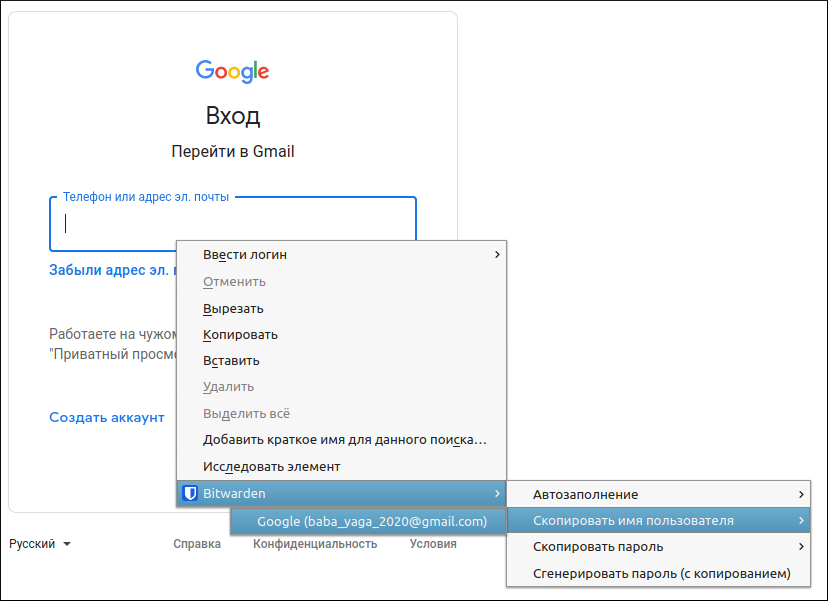Image resolution: width=828 pixels, height=601 pixels.
Task: Expand the Автозаполнение submenu arrow
Action: [800, 495]
